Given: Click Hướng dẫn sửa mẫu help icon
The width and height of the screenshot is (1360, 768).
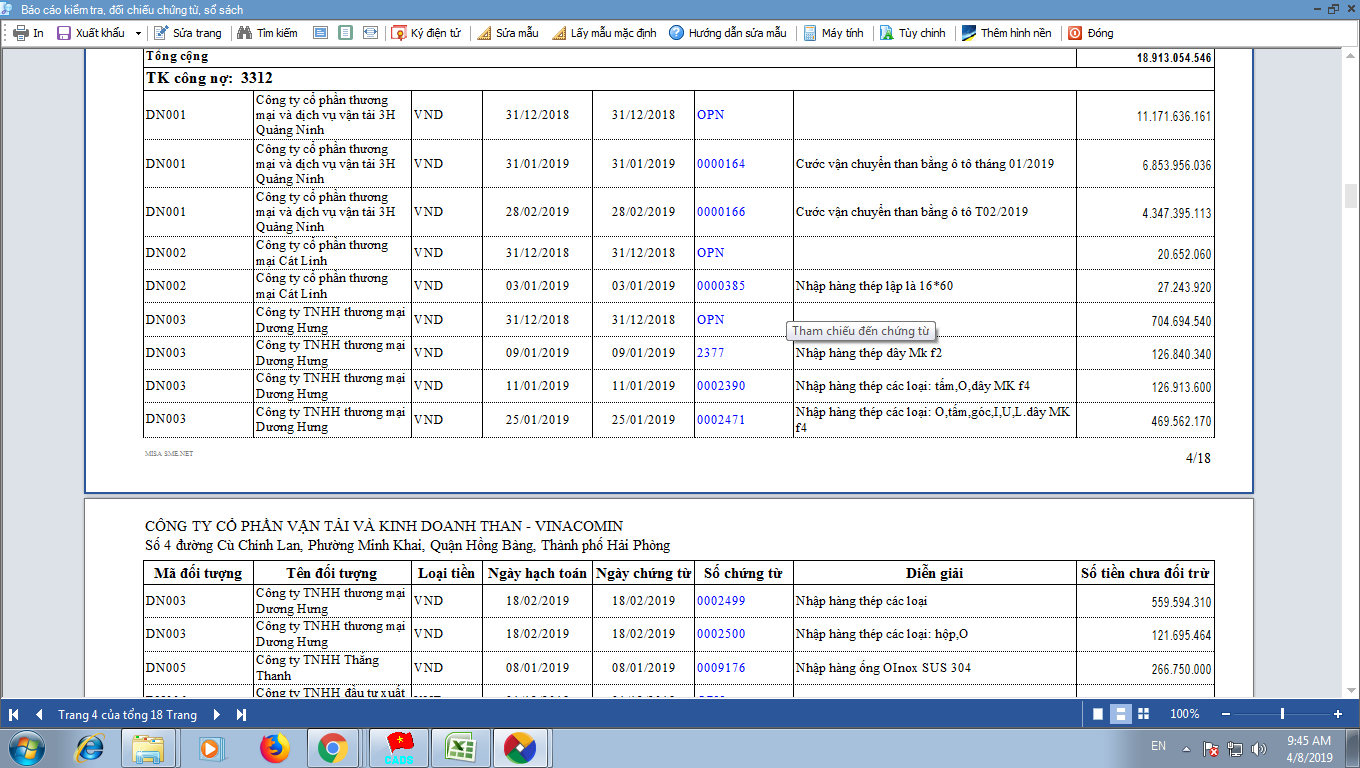Looking at the screenshot, I should [677, 33].
